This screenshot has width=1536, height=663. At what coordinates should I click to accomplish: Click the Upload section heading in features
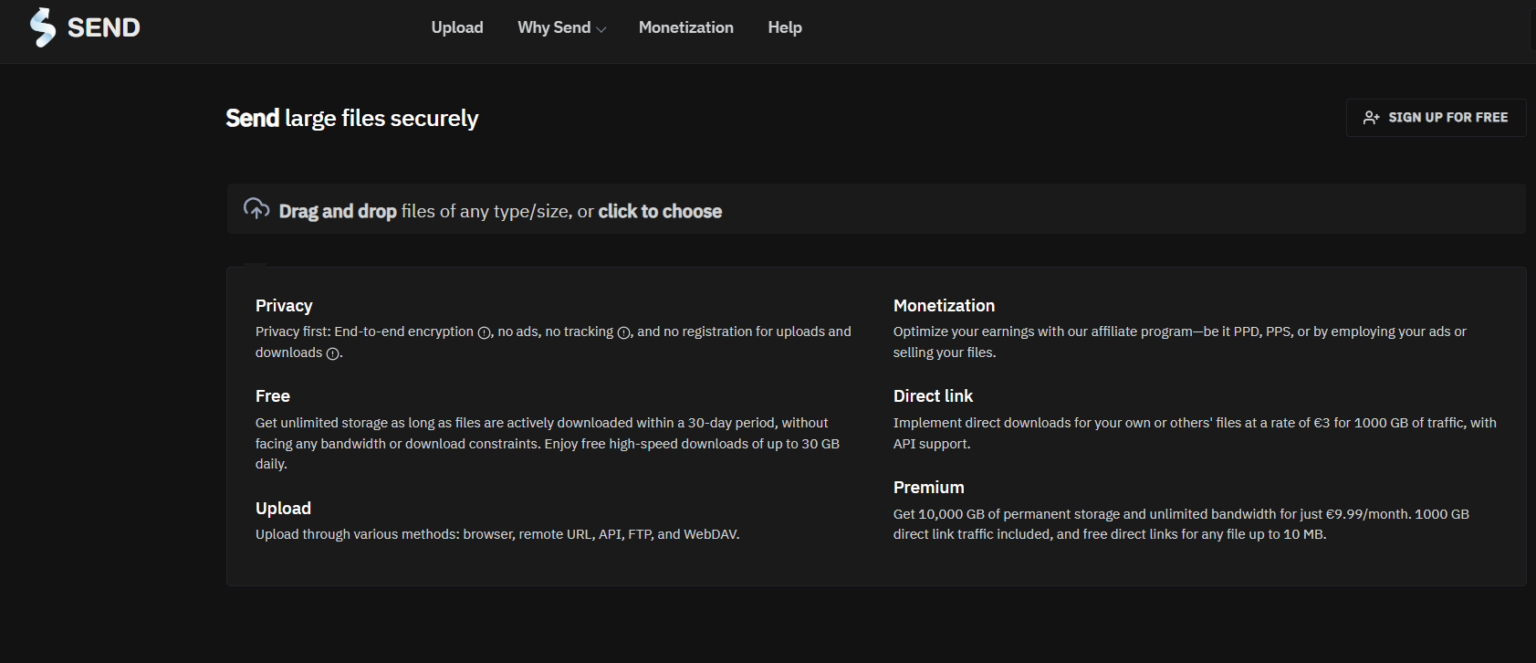(283, 508)
